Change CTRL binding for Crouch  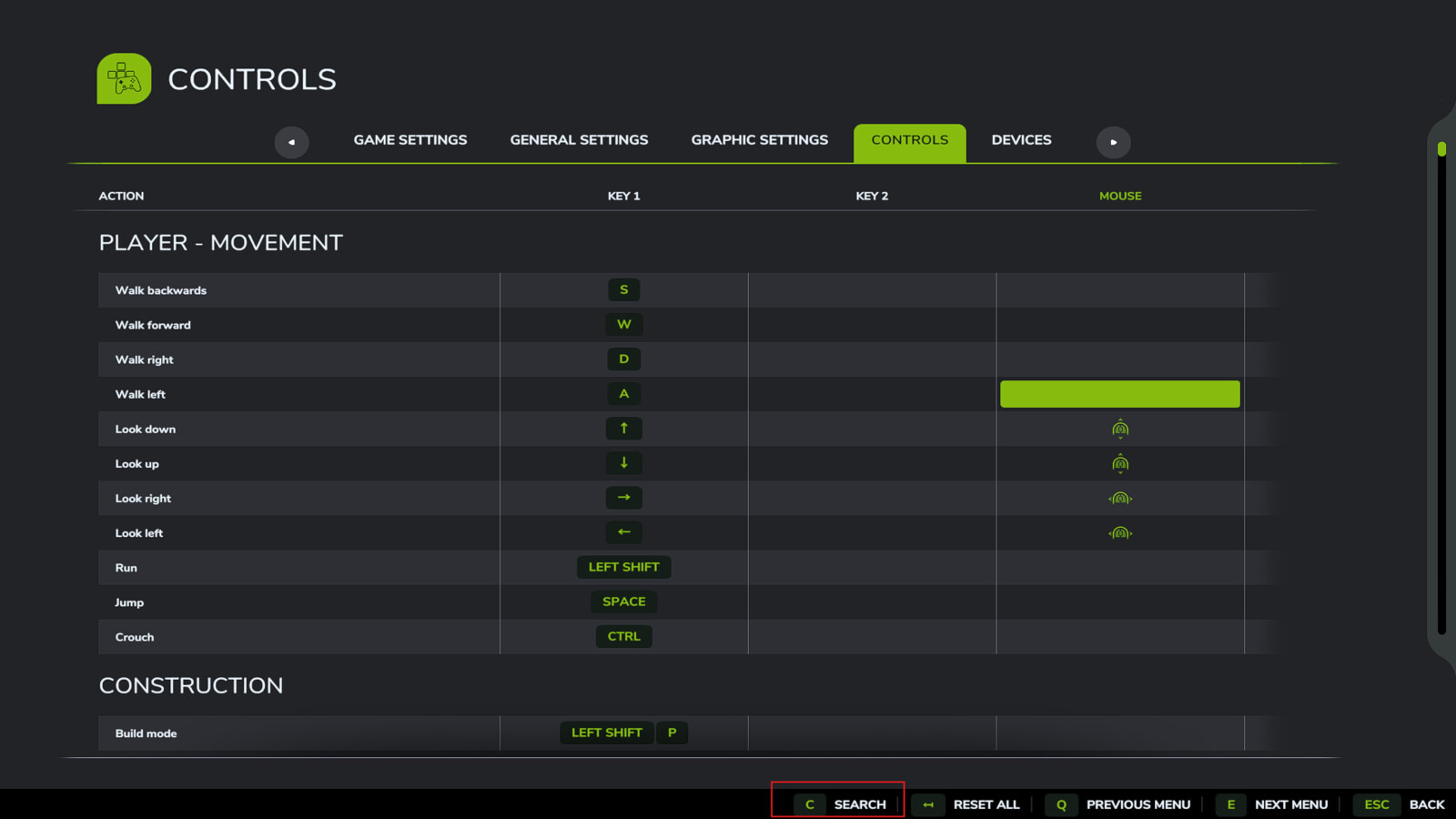[624, 636]
